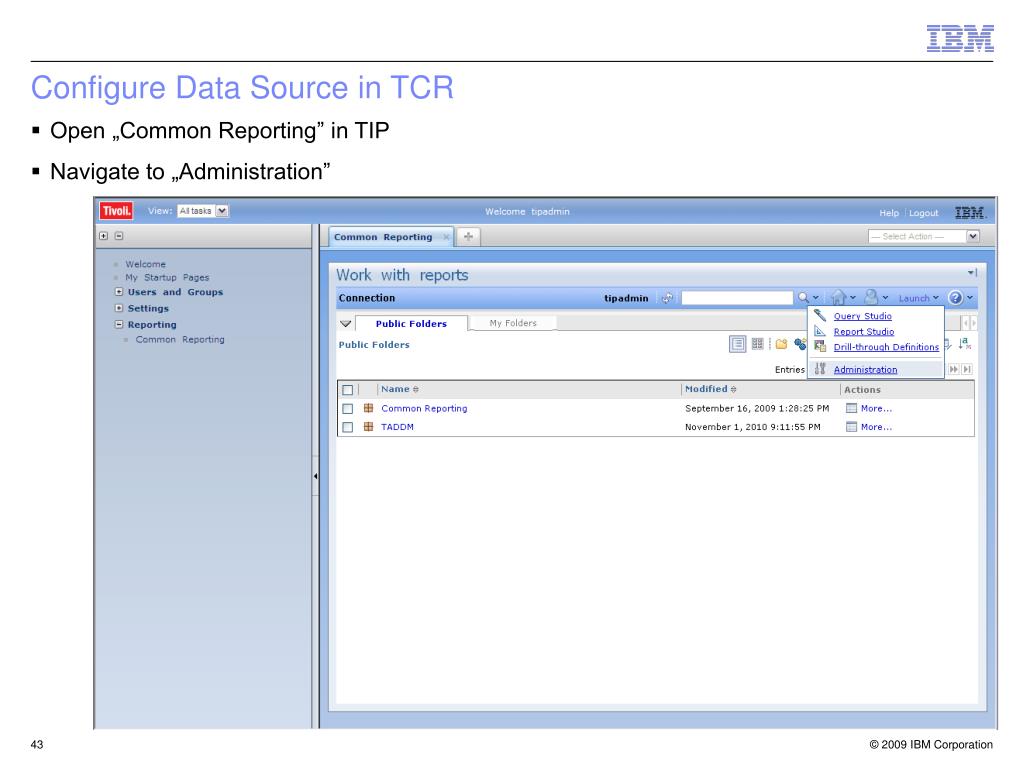
Task: Jump to last page of entries
Action: click(x=967, y=369)
